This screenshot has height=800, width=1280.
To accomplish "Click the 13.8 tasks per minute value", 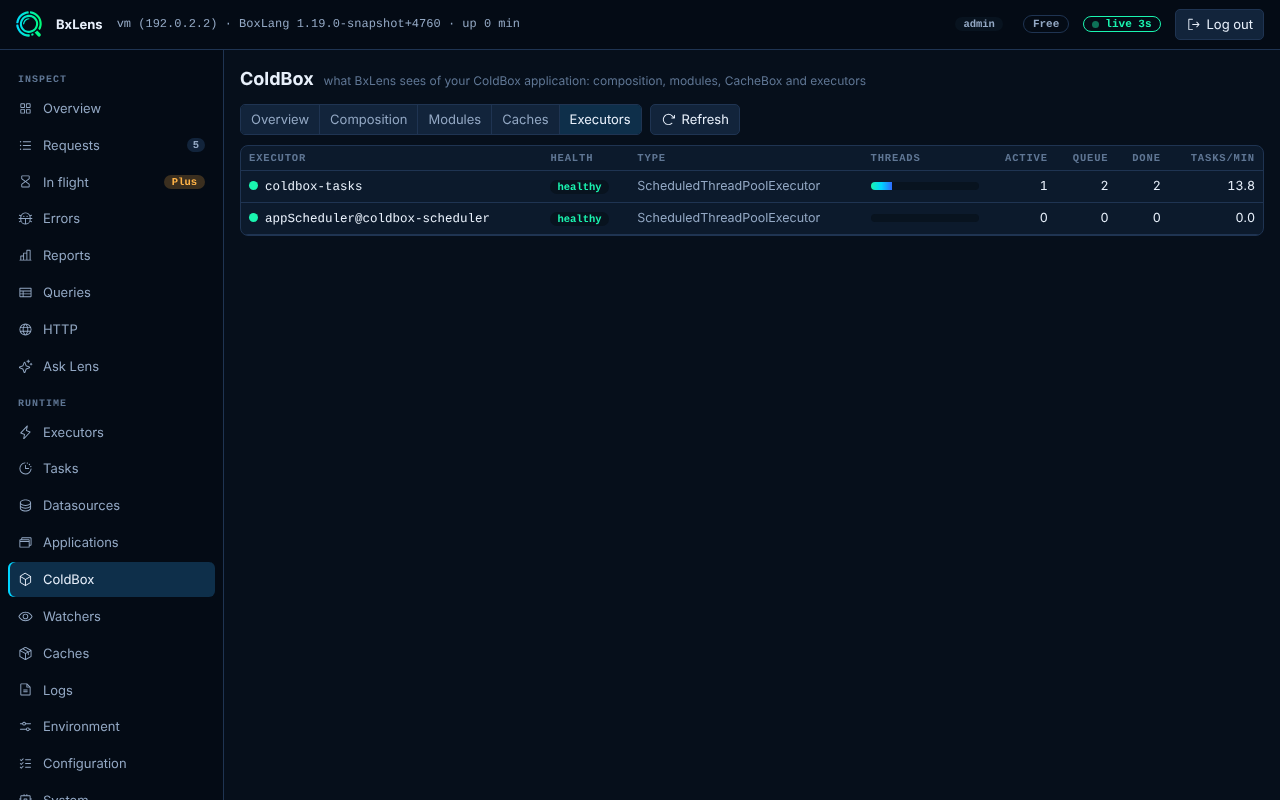I will (x=1241, y=186).
